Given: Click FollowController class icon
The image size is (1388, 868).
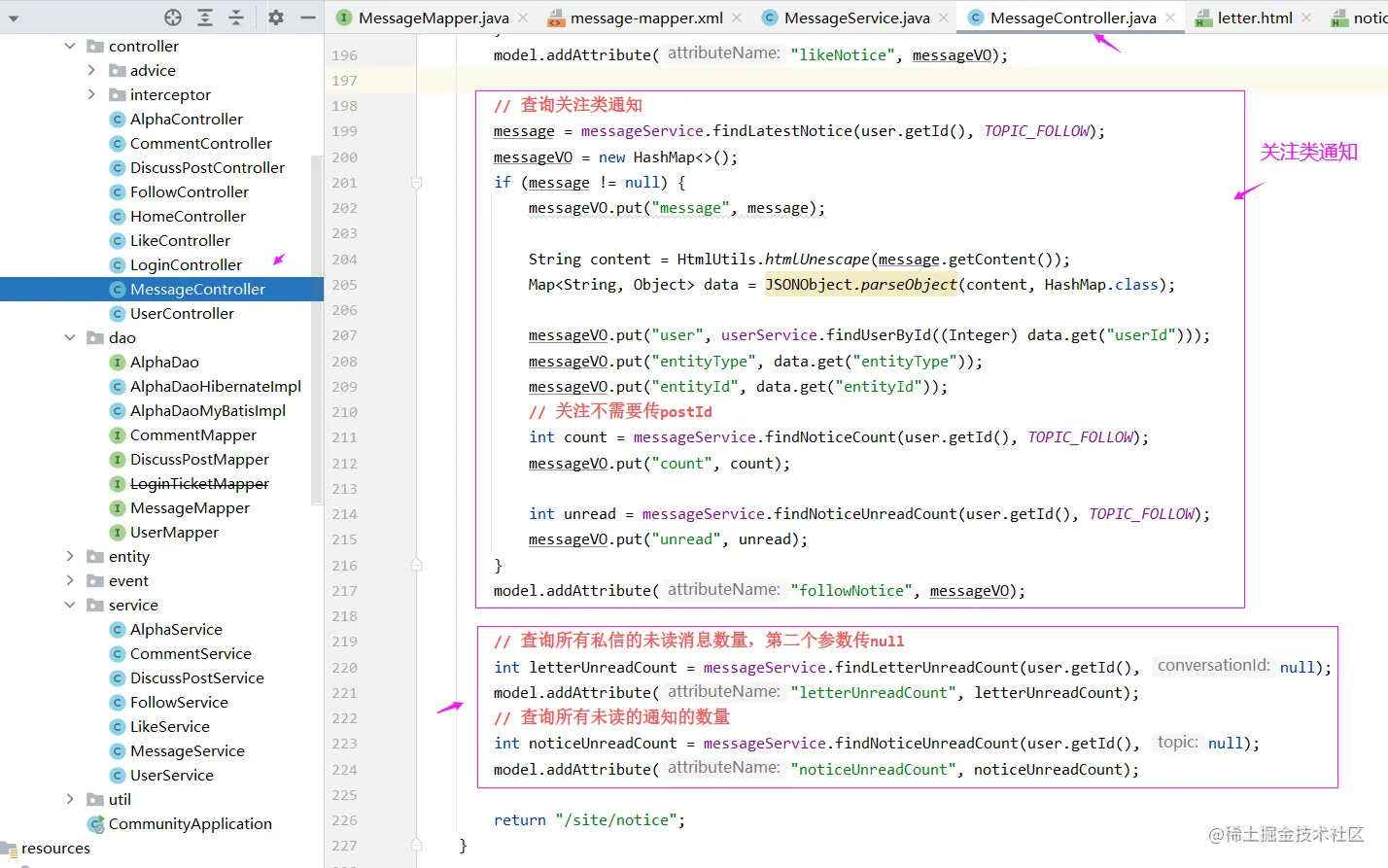Looking at the screenshot, I should pos(118,191).
